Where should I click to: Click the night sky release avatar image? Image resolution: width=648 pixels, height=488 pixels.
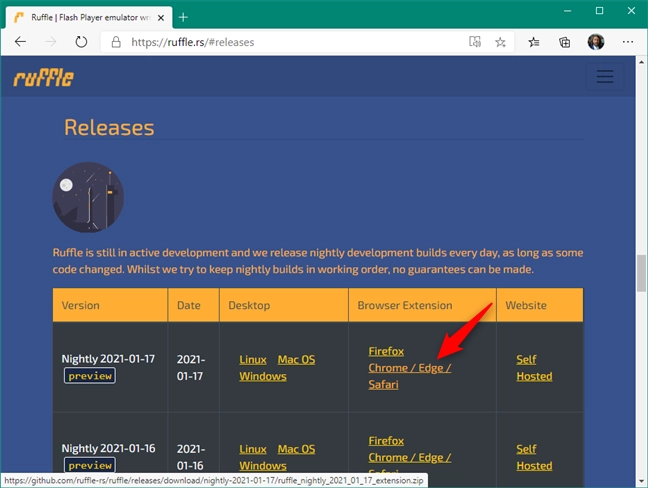tap(88, 197)
